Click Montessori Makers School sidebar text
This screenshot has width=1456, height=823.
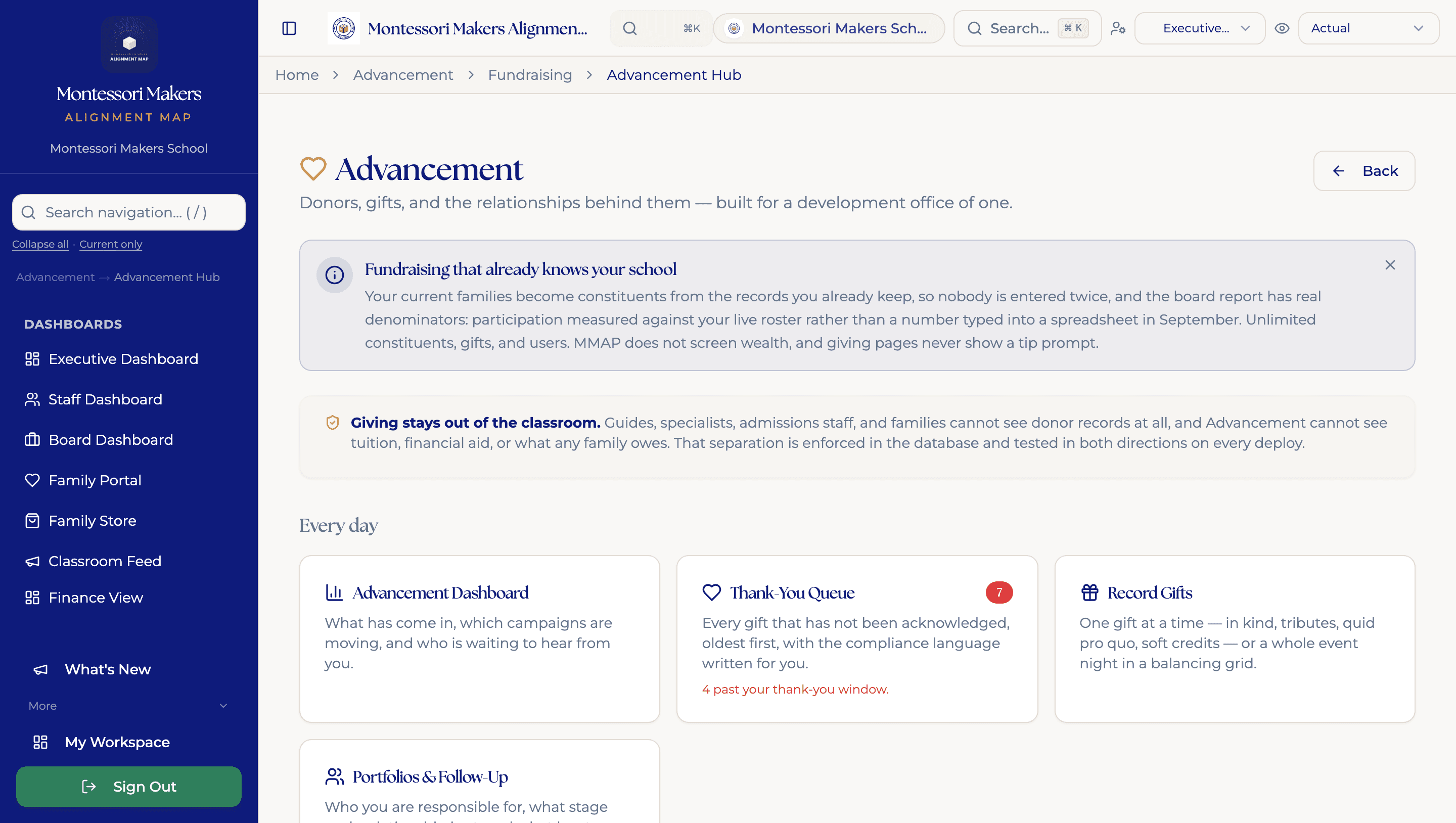pyautogui.click(x=129, y=148)
